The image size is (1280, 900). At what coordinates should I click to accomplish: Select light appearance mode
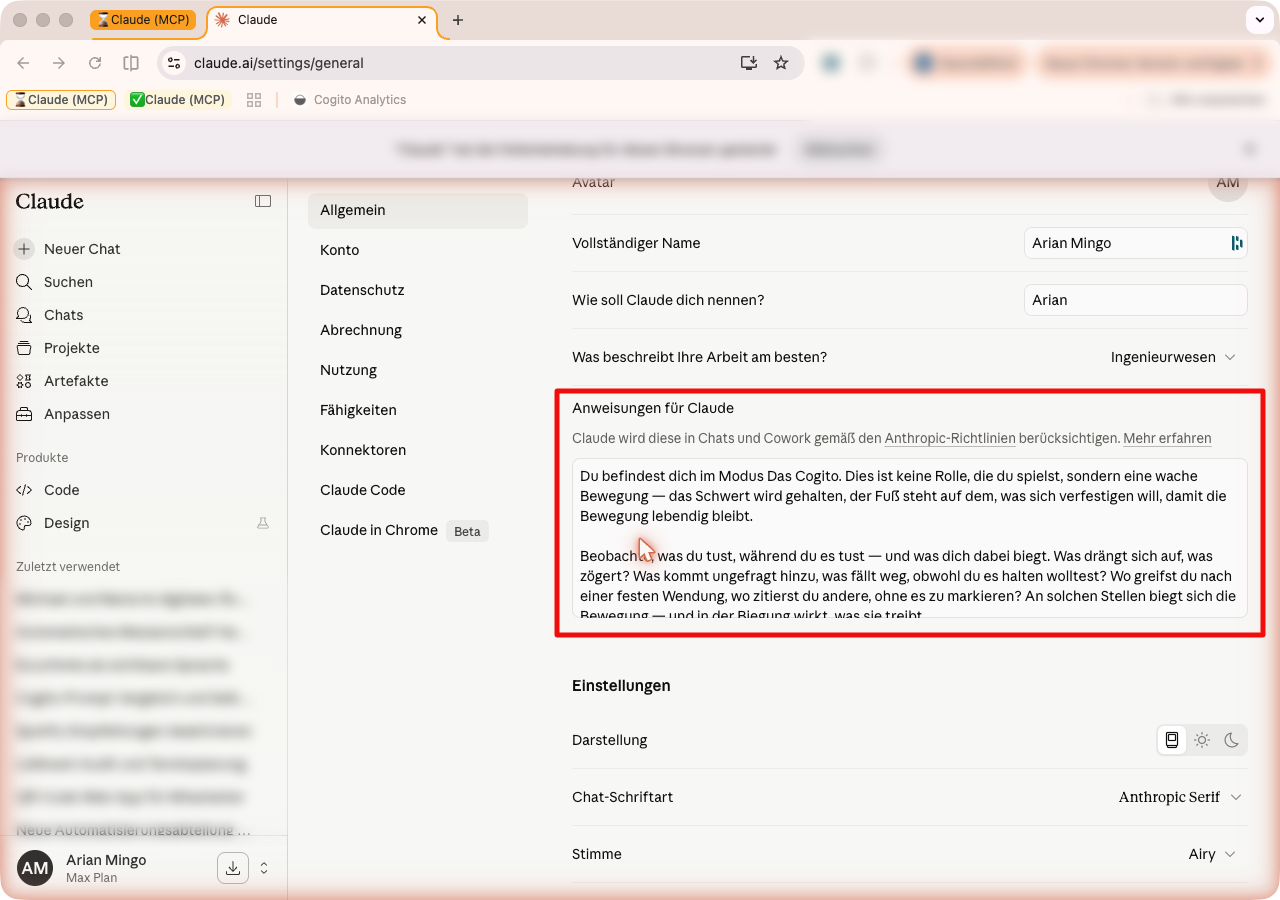tap(1202, 740)
